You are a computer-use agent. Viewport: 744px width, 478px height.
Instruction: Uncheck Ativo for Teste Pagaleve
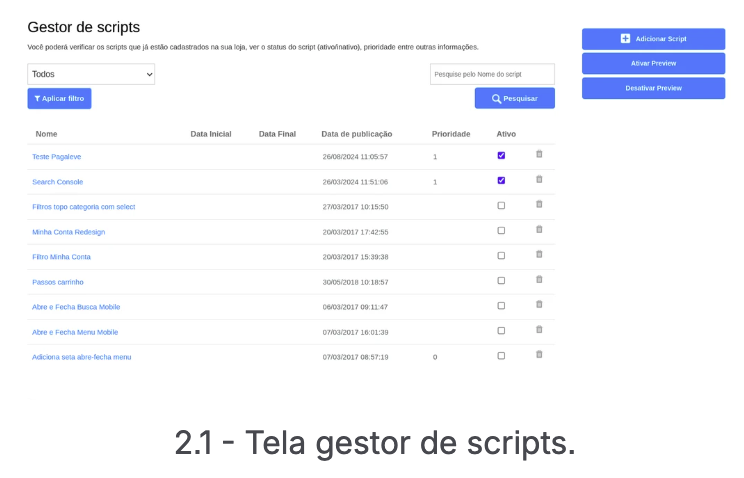click(x=501, y=155)
